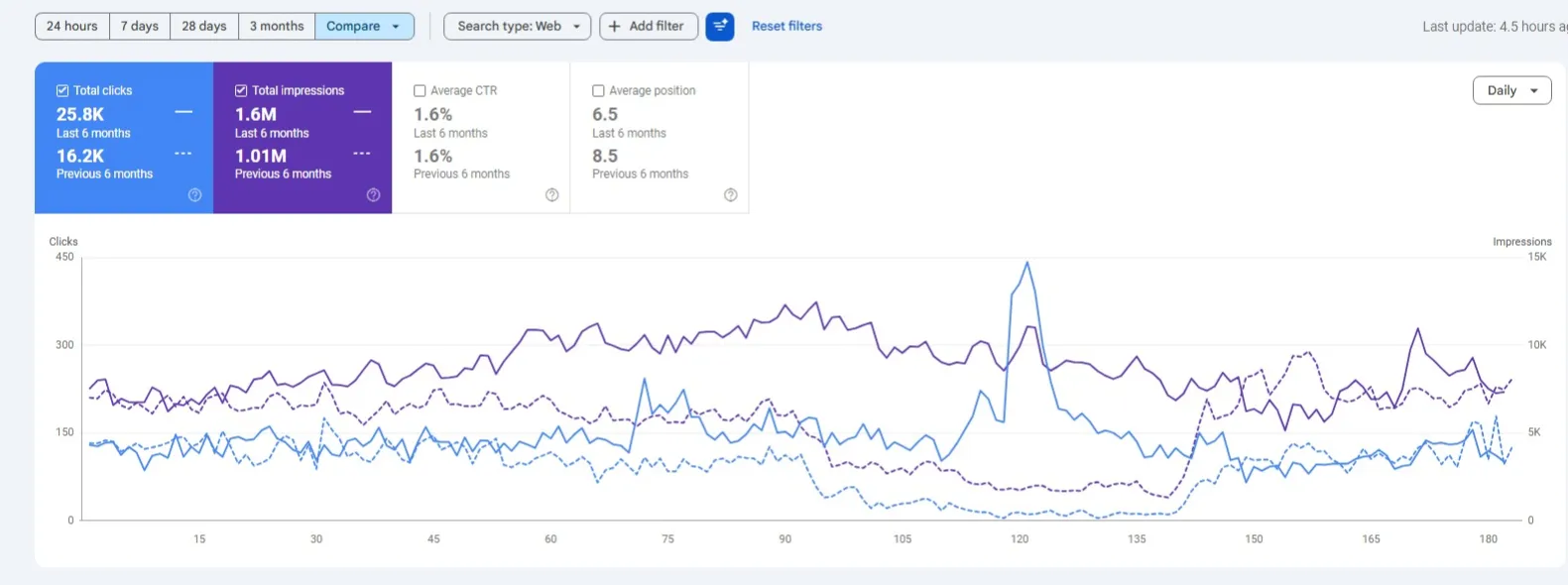Click the dashed line legend on Total impressions
The height and width of the screenshot is (585, 1568).
(x=362, y=154)
